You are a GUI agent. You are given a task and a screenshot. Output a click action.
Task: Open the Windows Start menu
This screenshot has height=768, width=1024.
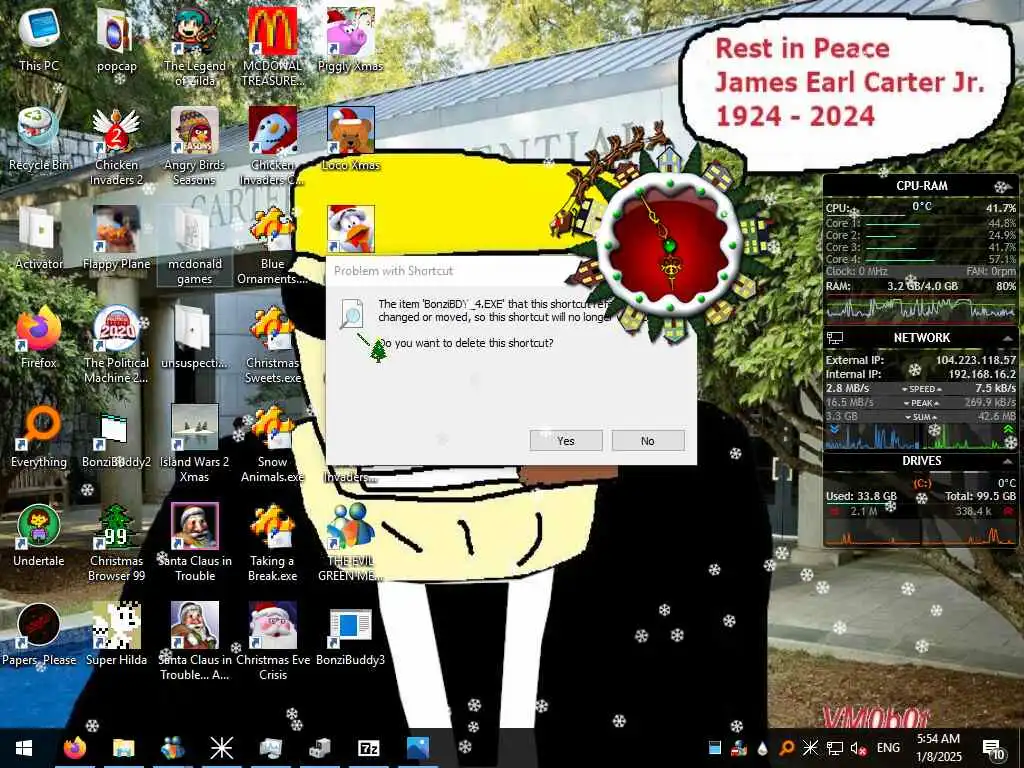pos(24,748)
